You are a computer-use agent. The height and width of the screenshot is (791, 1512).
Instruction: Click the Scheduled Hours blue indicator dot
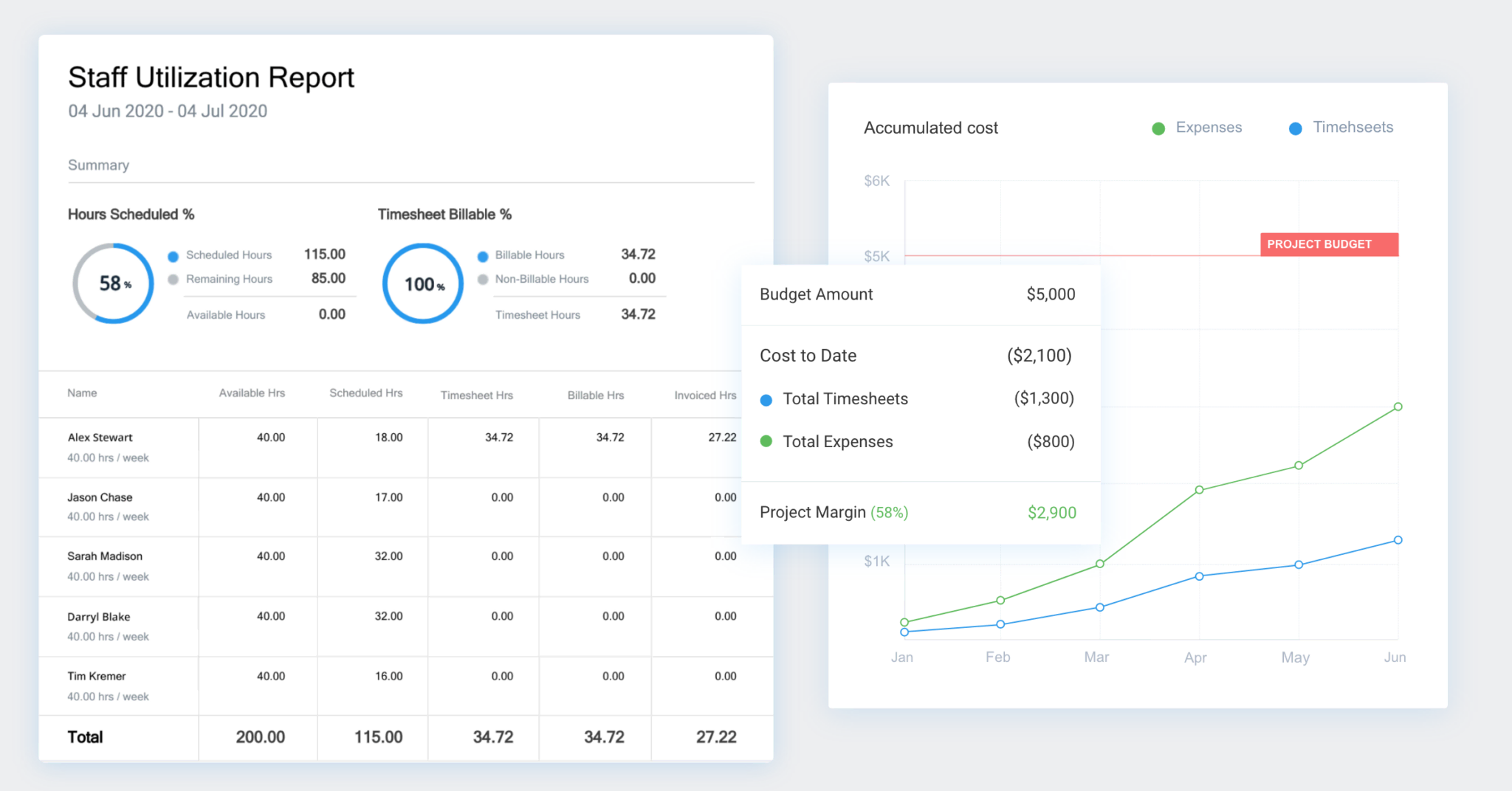[173, 256]
